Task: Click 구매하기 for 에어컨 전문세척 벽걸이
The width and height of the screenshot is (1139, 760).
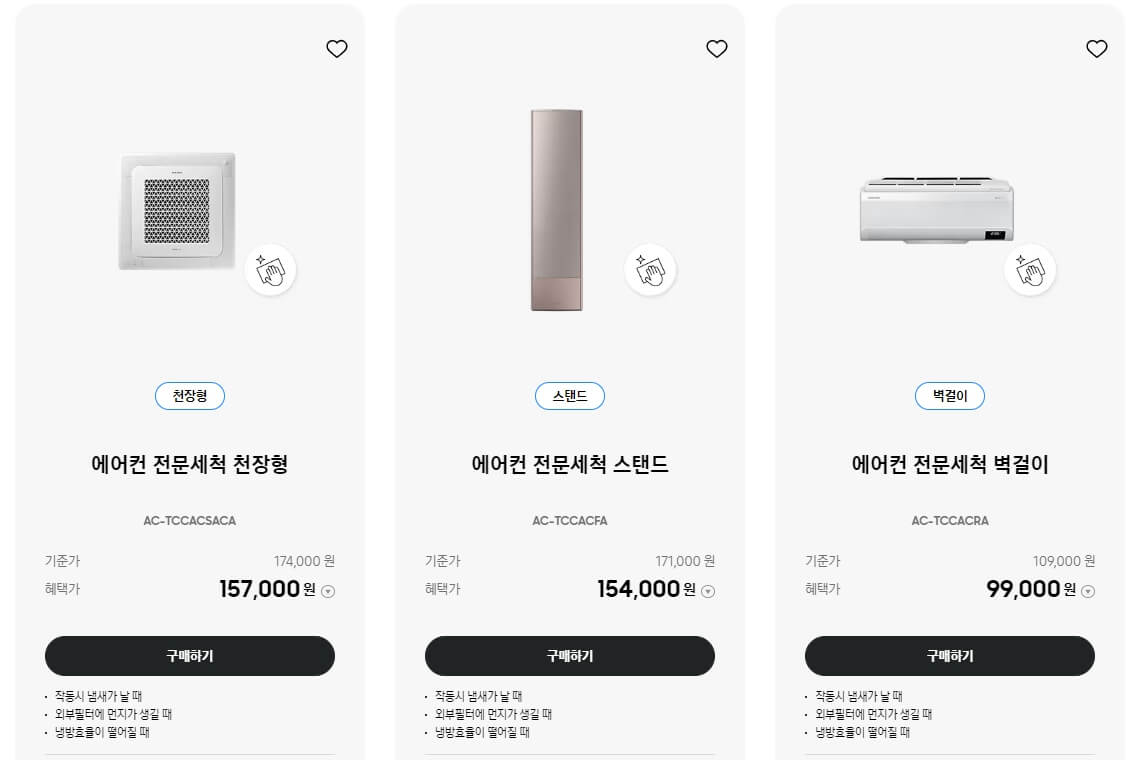Action: coord(949,656)
